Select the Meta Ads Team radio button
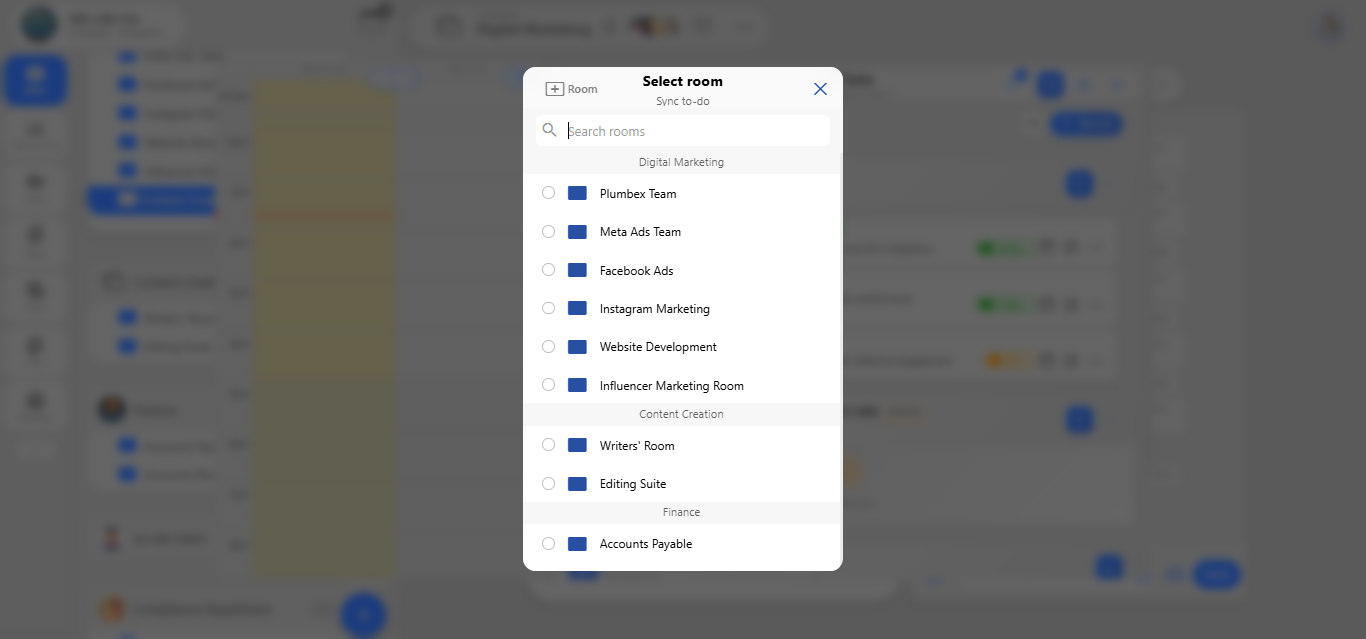1366x639 pixels. coord(548,231)
